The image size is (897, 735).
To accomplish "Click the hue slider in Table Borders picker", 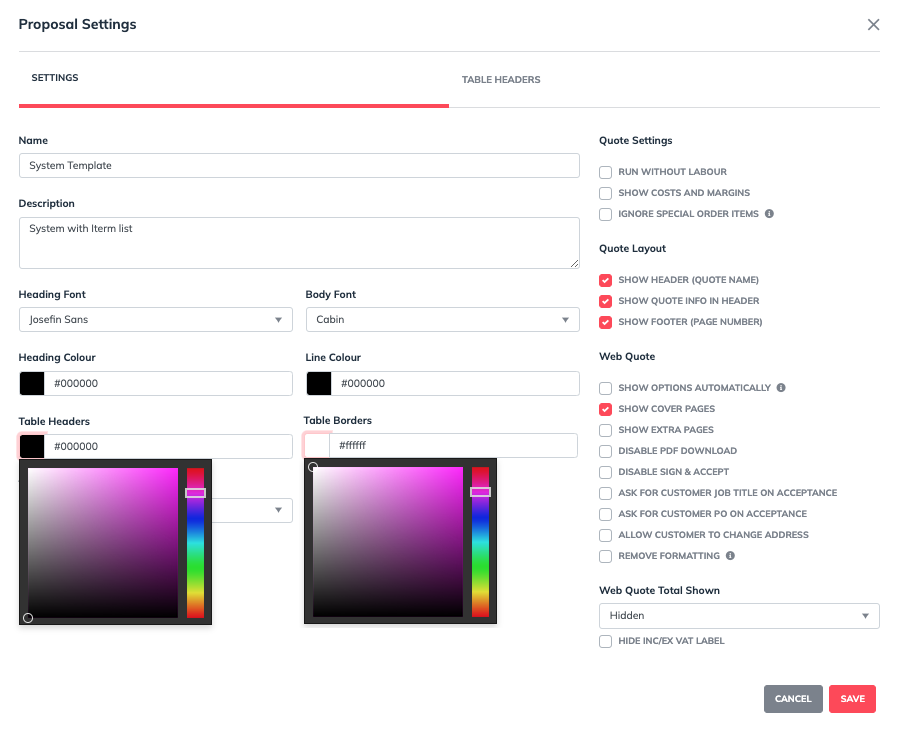I will 481,541.
